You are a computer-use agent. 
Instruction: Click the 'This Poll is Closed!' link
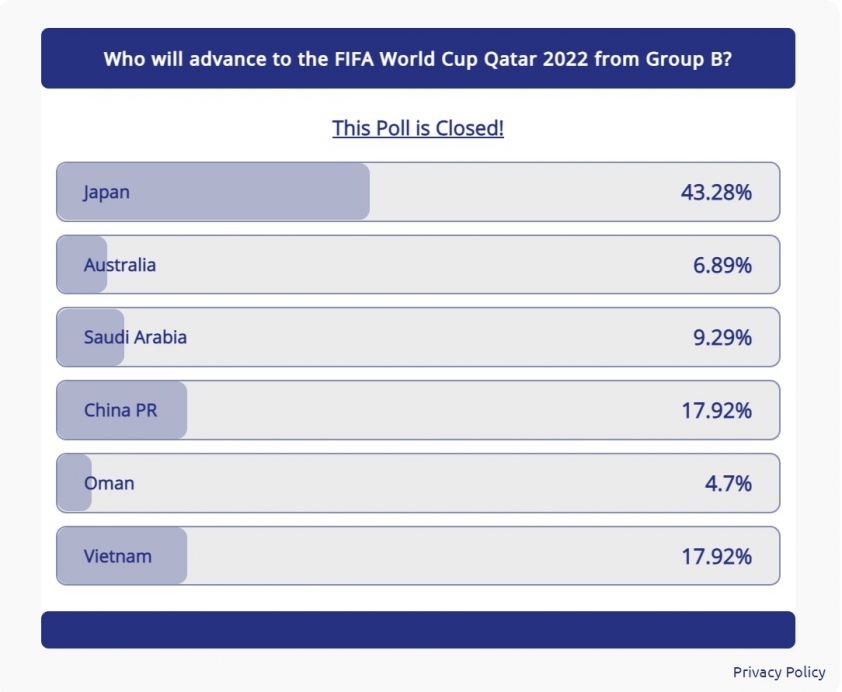pyautogui.click(x=418, y=128)
